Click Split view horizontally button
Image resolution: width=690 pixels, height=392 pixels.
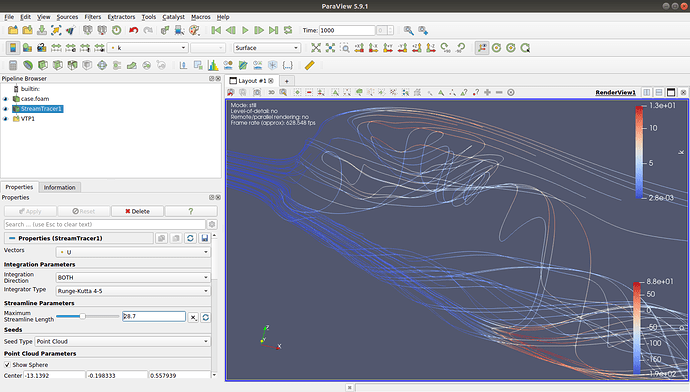click(x=647, y=92)
